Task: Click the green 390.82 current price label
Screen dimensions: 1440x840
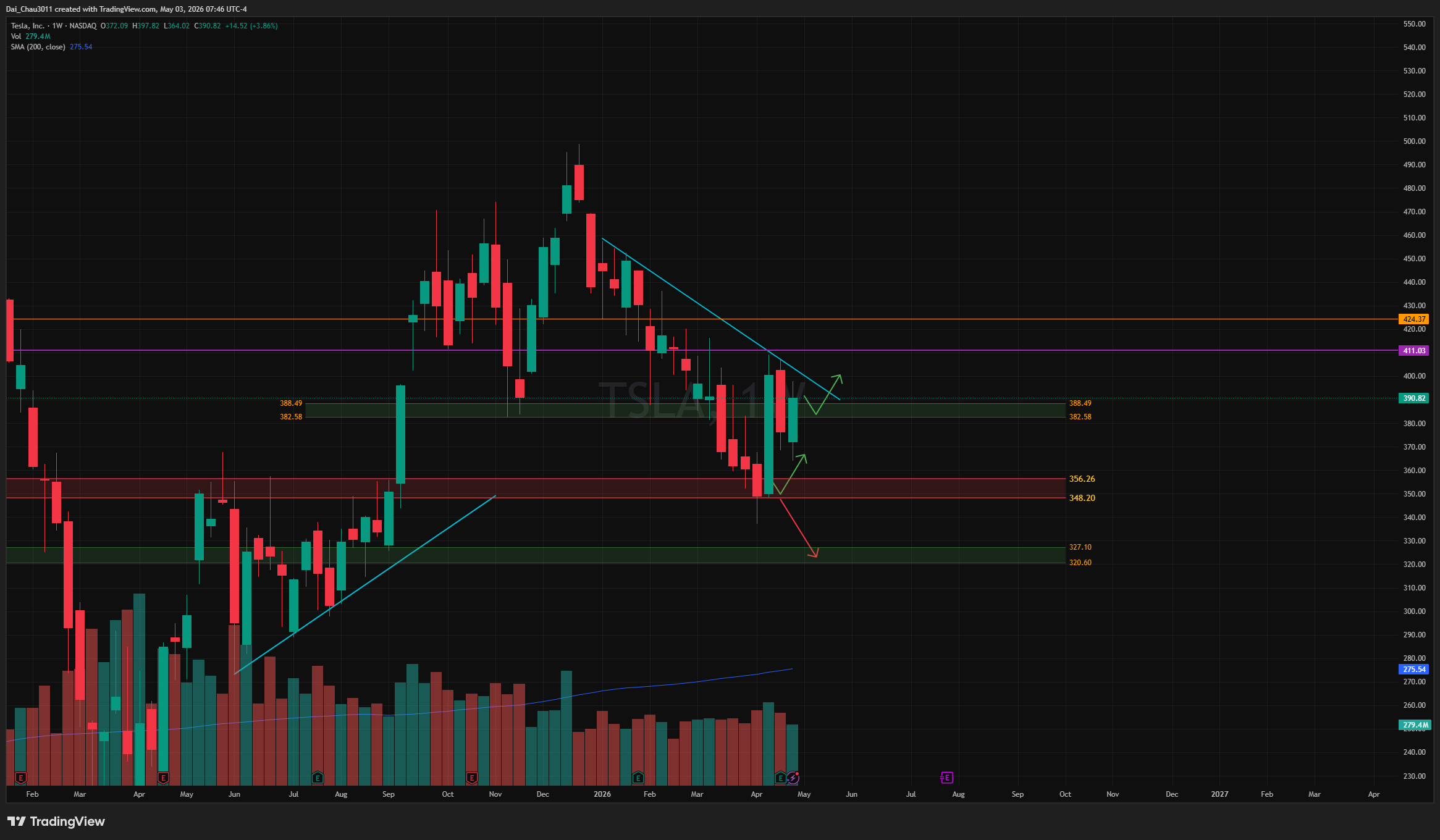Action: (x=1414, y=398)
